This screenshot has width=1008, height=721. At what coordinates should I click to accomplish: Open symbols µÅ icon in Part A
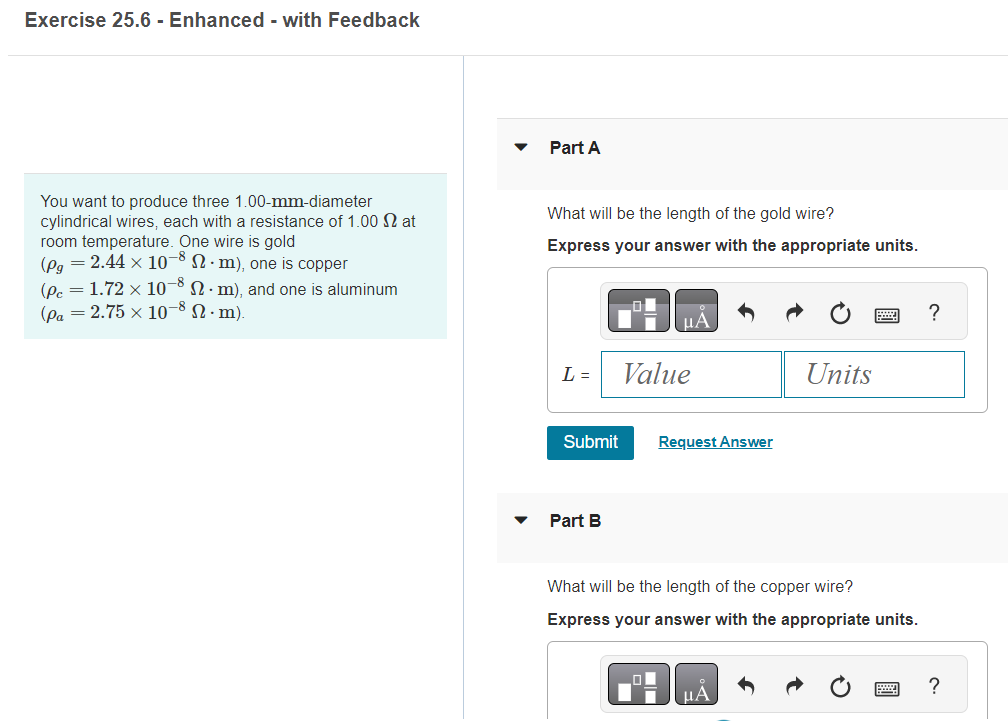696,310
